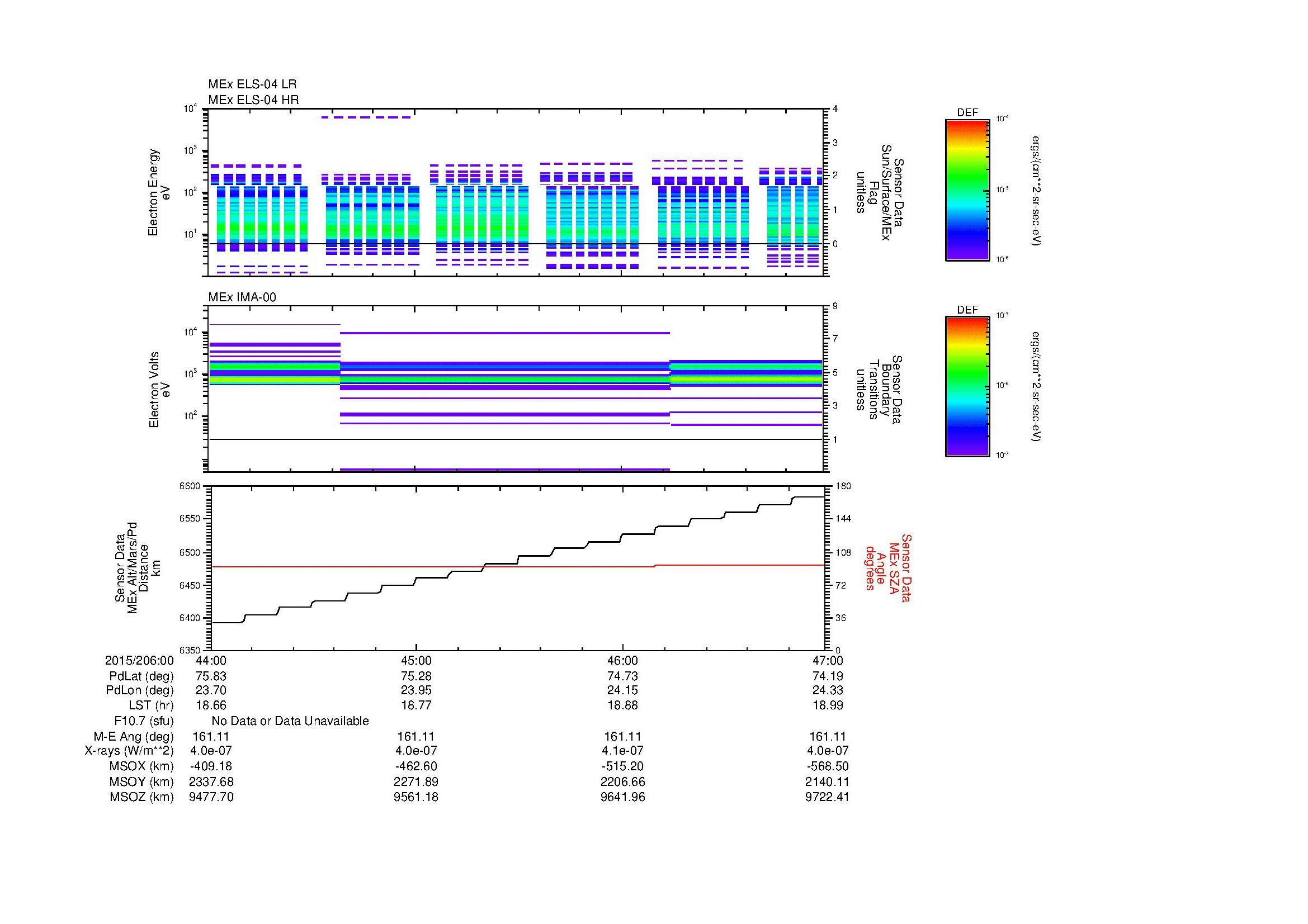Screen dimensions: 1308x924
Task: Click MSOX value -568.50
Action: [828, 766]
